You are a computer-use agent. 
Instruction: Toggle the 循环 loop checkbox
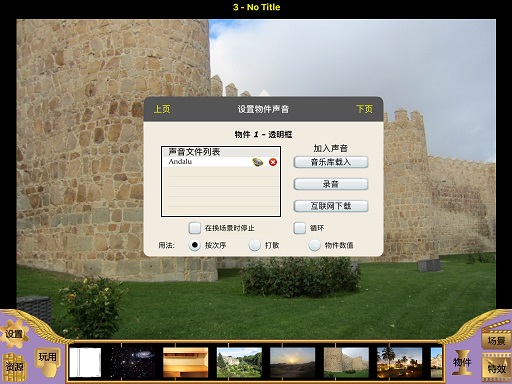299,228
